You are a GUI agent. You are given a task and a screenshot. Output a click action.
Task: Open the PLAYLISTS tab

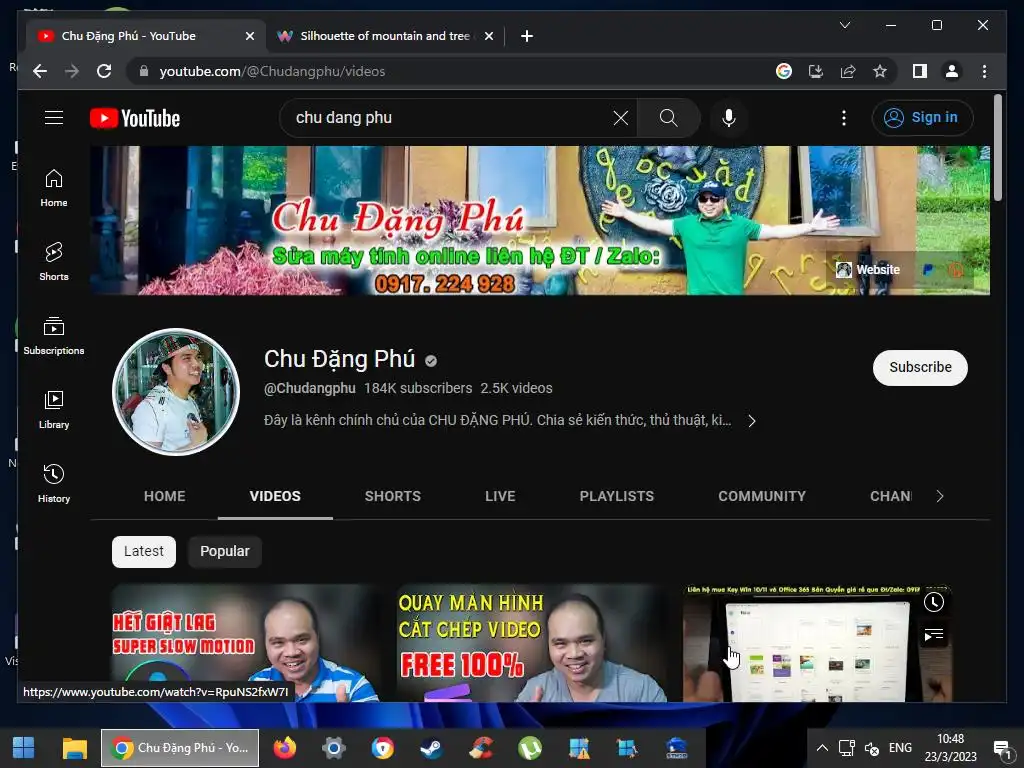click(616, 496)
